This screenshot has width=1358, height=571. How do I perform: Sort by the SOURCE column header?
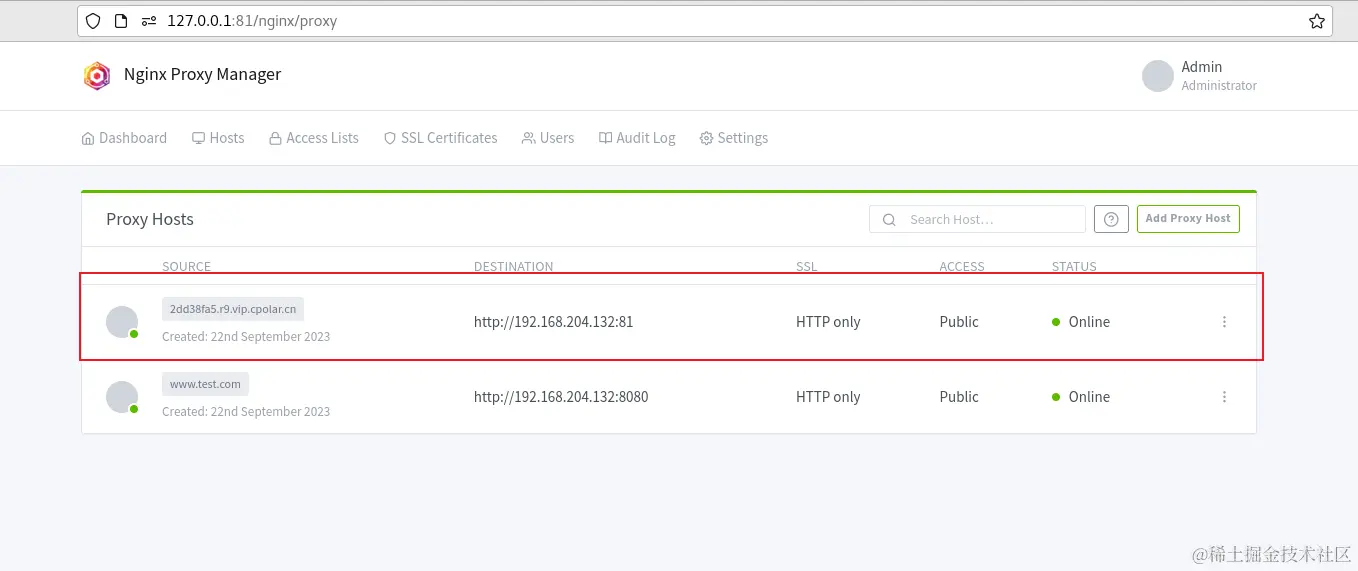click(x=186, y=267)
